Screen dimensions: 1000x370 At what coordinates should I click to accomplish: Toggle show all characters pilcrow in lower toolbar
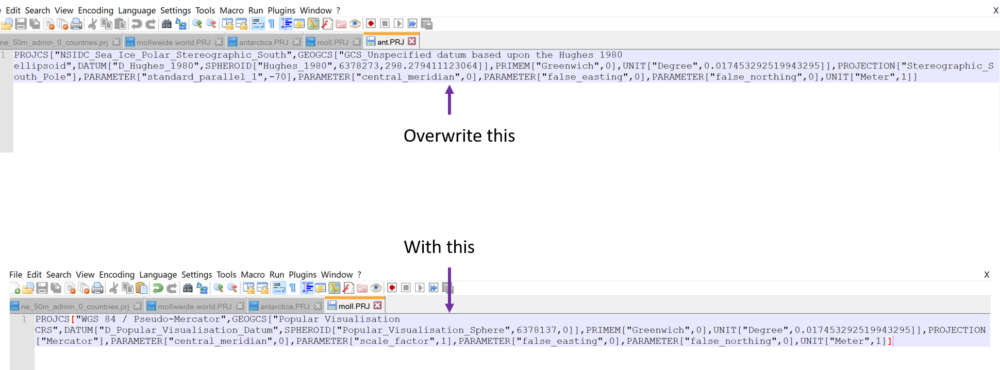click(293, 288)
